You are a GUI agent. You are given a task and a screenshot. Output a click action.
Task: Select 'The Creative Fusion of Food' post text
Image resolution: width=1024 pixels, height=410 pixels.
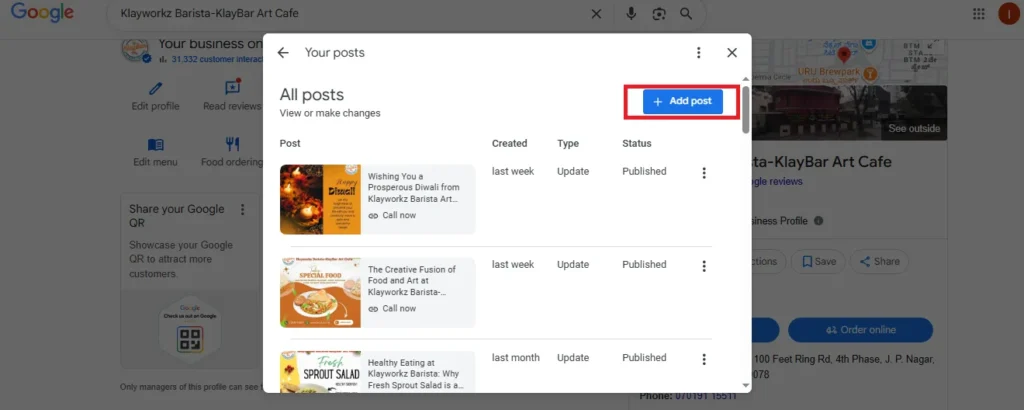pyautogui.click(x=413, y=281)
